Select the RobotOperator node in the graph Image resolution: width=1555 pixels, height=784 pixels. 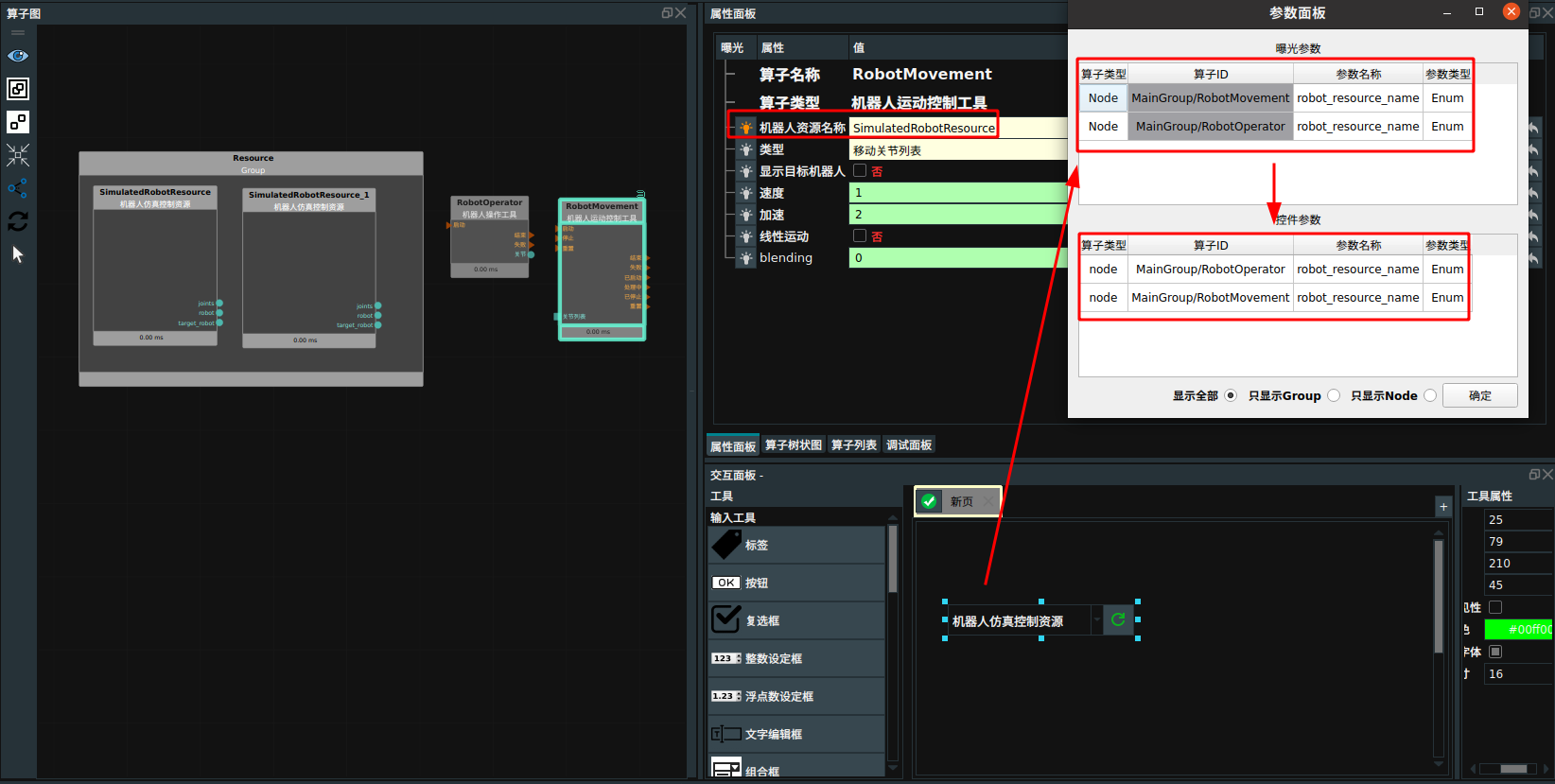click(x=489, y=236)
